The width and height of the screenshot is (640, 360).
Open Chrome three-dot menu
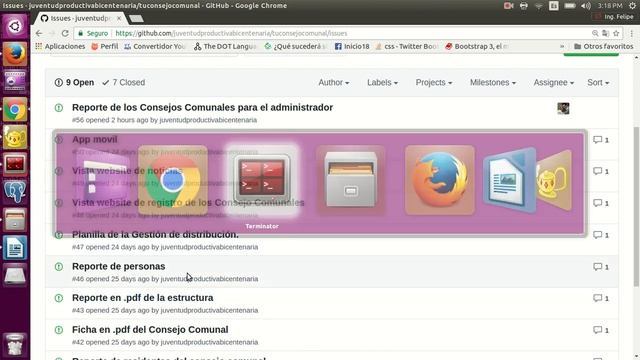(x=632, y=33)
